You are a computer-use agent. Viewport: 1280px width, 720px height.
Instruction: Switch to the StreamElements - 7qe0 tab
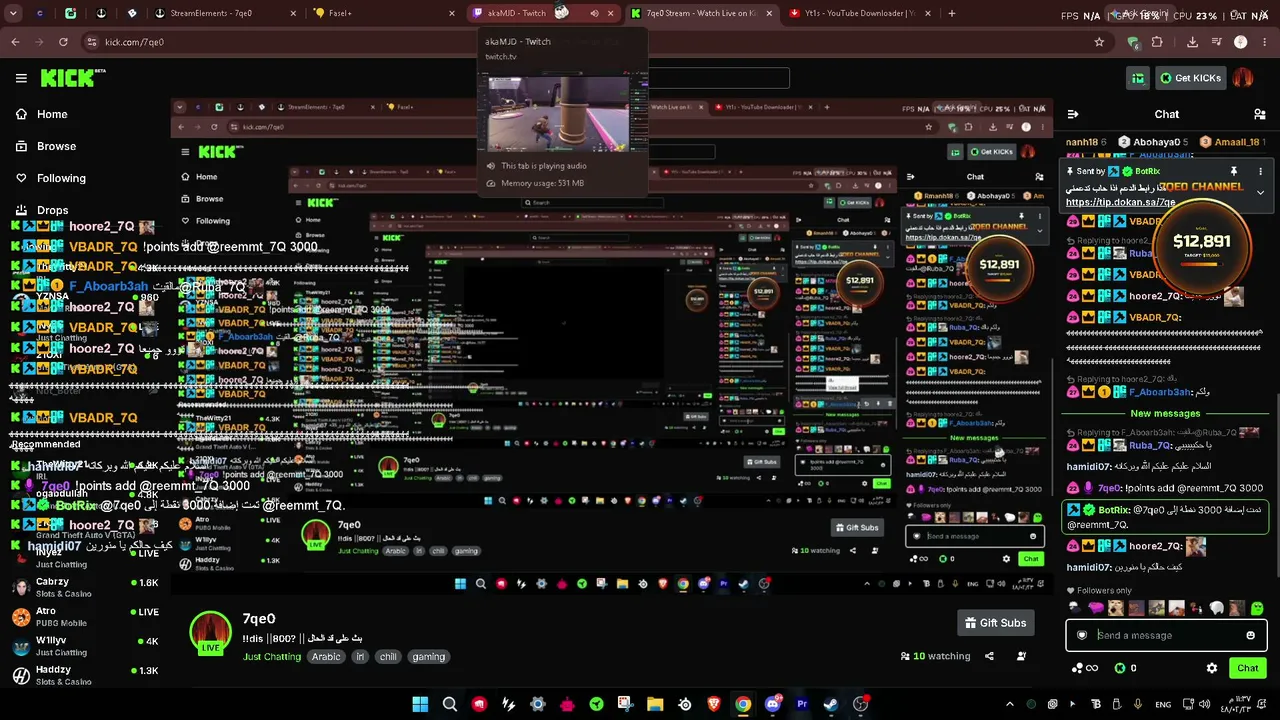click(224, 13)
